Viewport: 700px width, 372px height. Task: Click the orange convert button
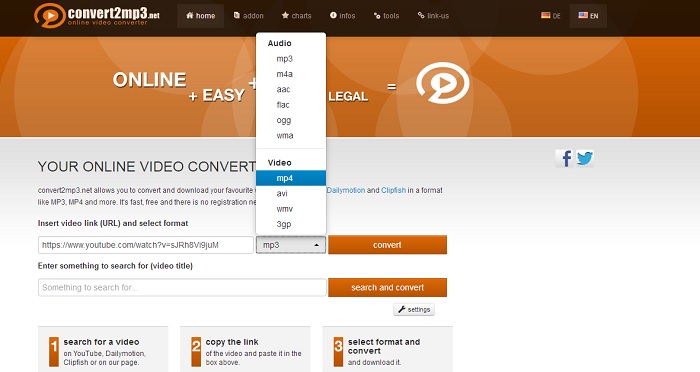tap(388, 245)
